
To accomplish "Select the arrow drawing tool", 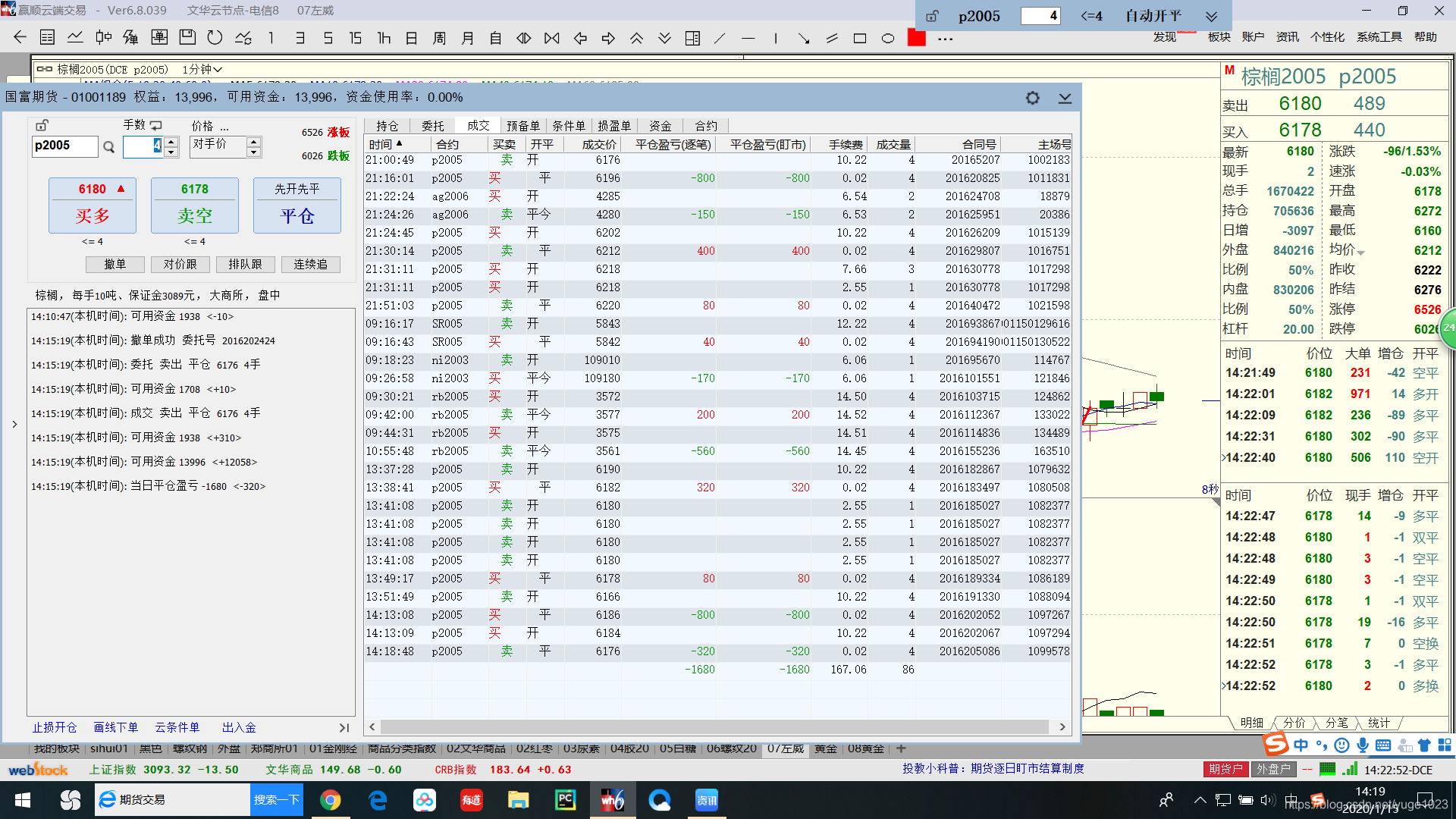I will click(x=804, y=37).
